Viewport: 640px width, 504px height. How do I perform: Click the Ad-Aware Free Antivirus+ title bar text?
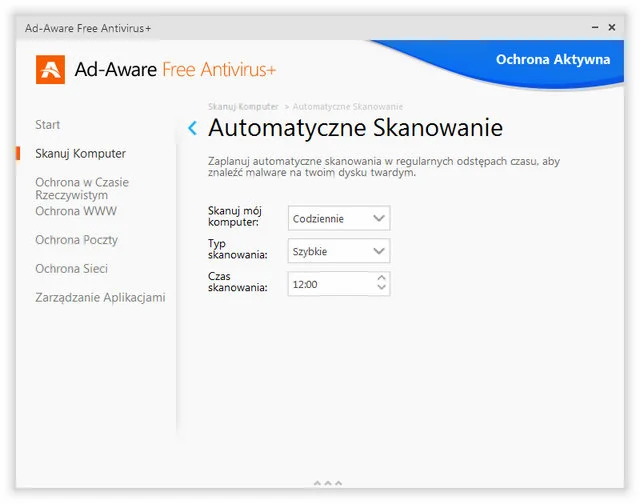pyautogui.click(x=88, y=28)
